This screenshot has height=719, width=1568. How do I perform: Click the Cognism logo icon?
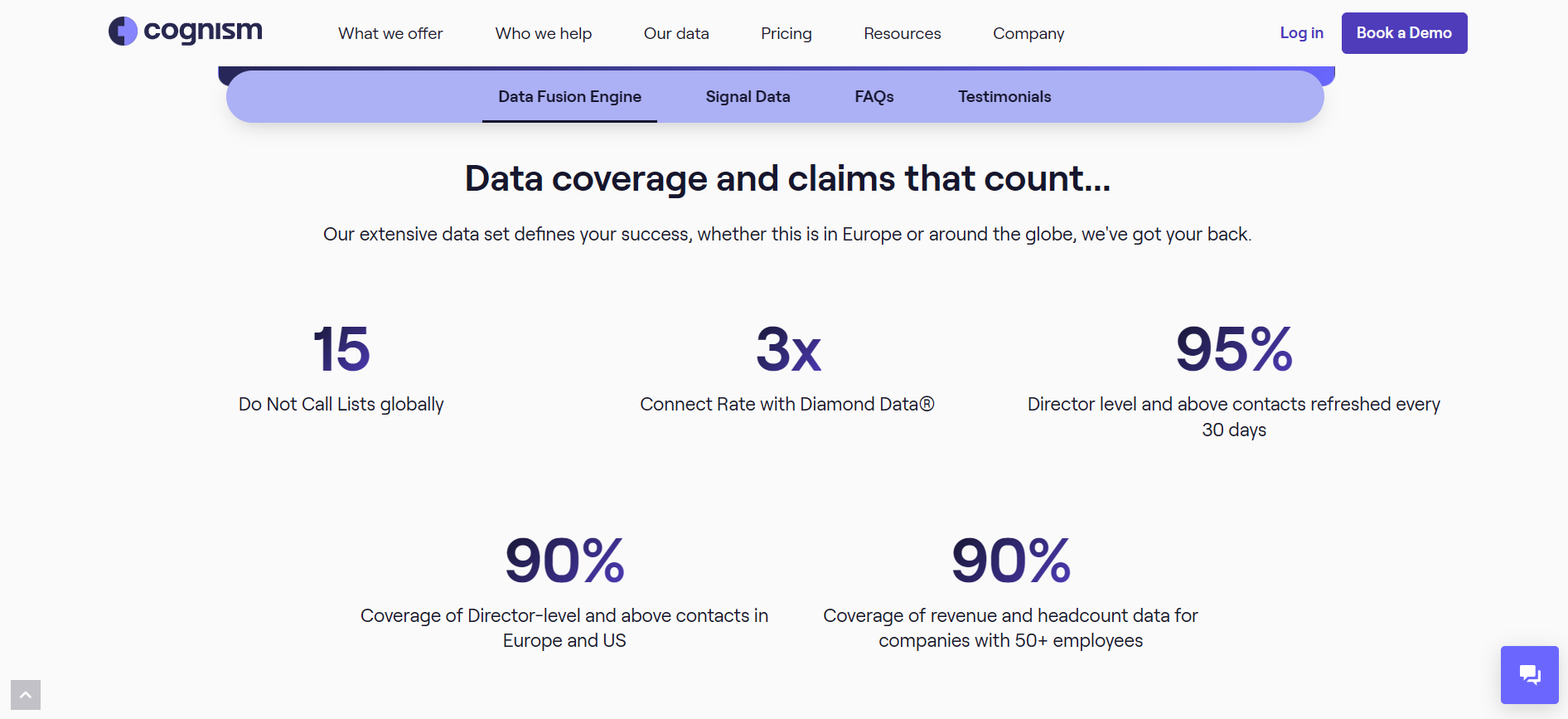pos(123,32)
